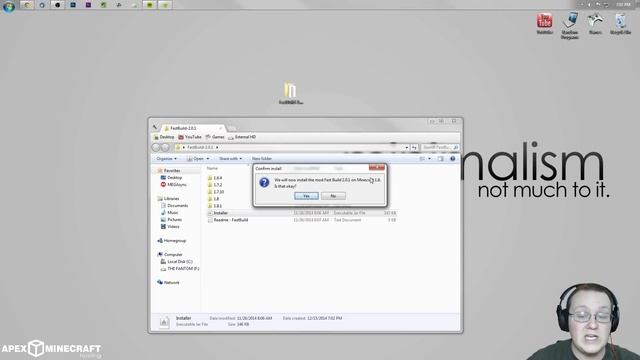Select the 1.7.10 folder

(216, 191)
